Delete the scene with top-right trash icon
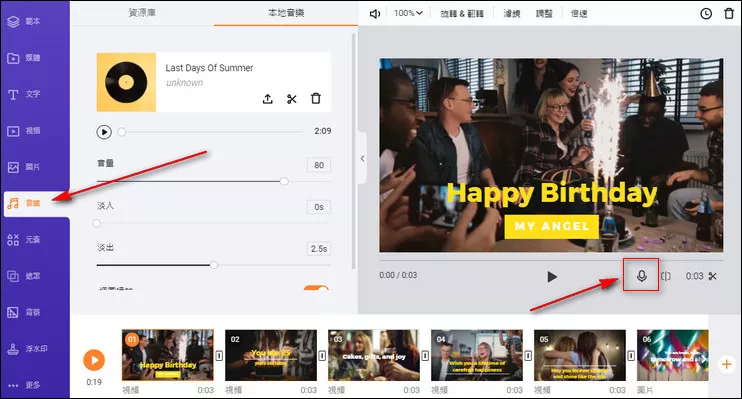This screenshot has height=399, width=742. (x=729, y=14)
